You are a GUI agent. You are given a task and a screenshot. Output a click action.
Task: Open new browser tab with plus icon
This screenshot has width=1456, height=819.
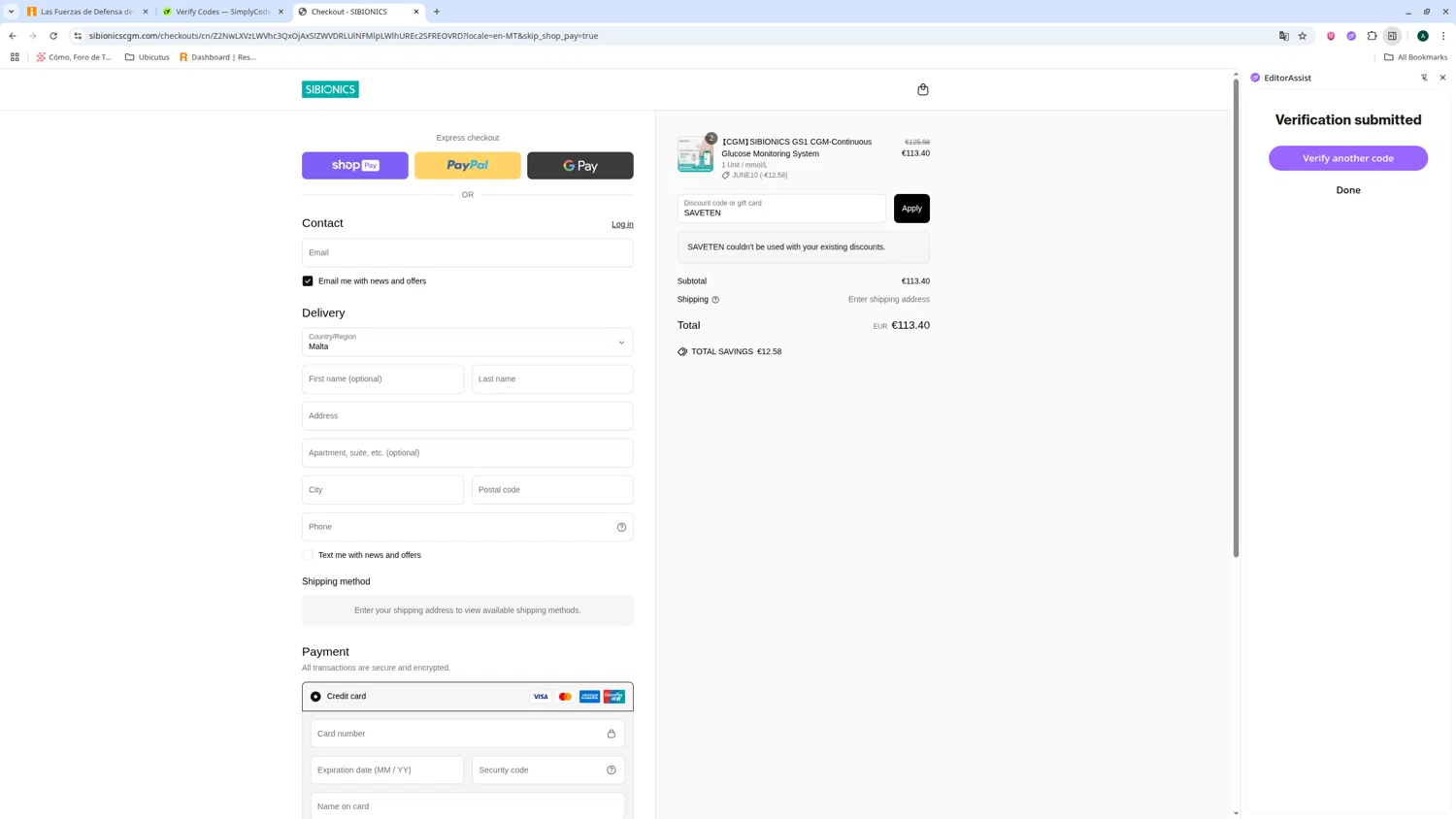tap(437, 12)
